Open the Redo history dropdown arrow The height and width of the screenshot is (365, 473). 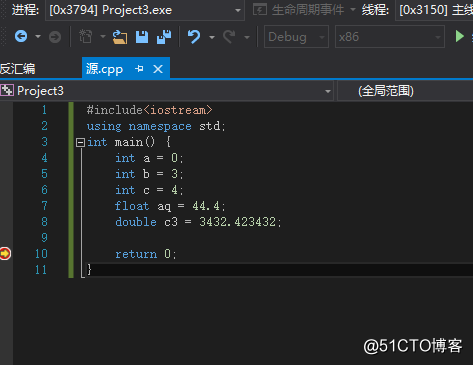(247, 37)
